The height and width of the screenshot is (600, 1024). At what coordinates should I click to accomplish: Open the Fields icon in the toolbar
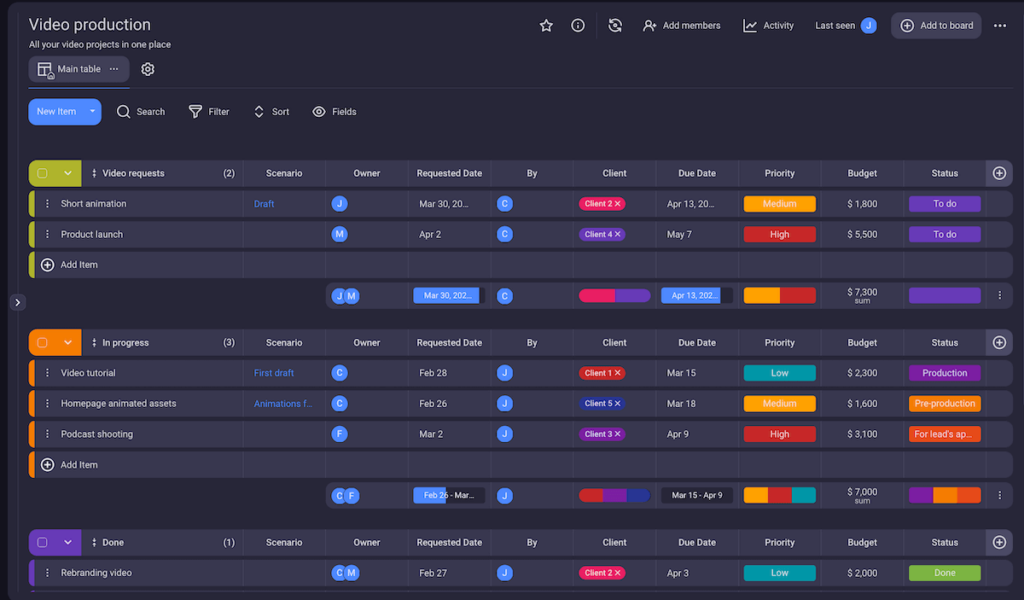coord(319,111)
